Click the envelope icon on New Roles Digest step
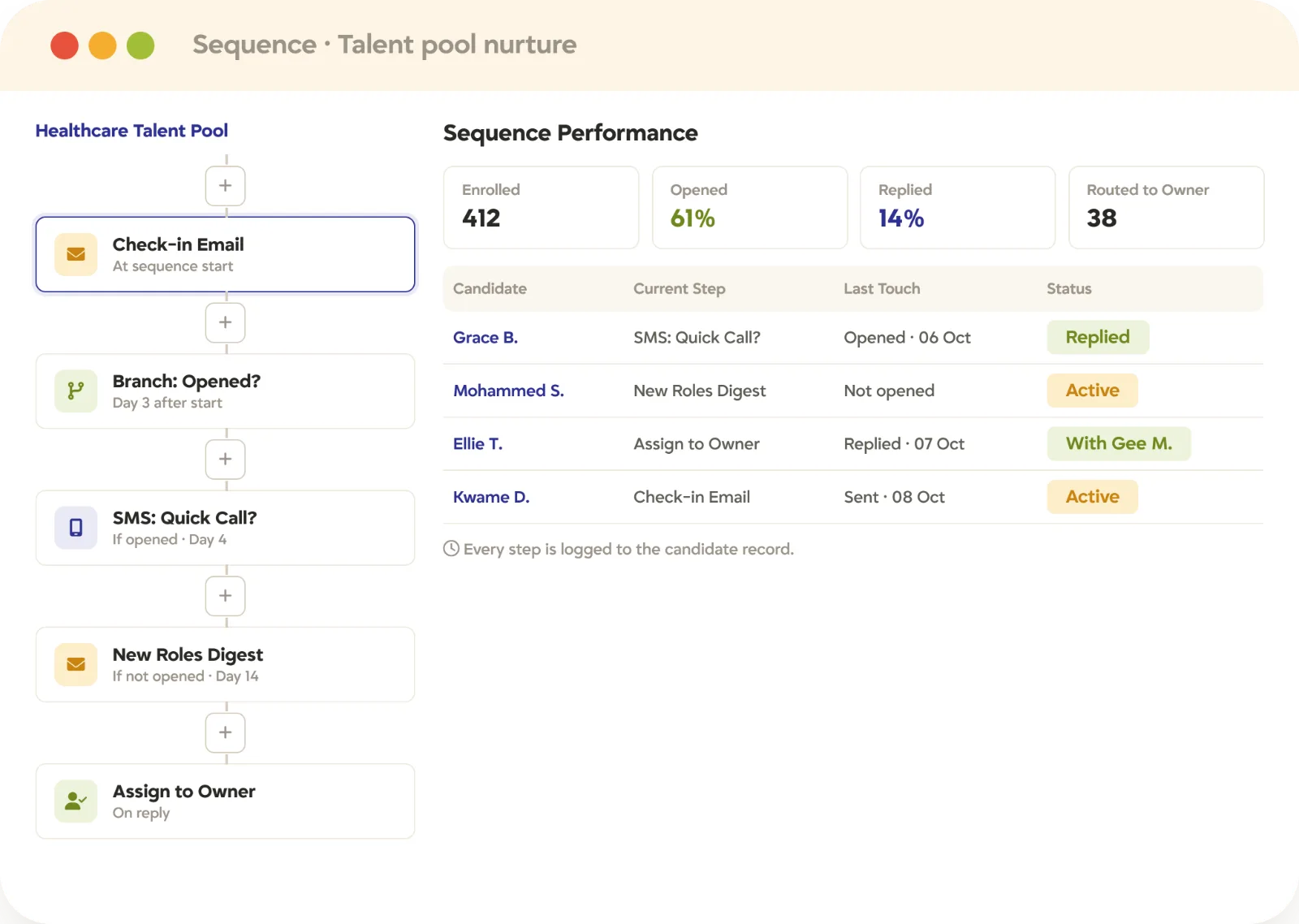The height and width of the screenshot is (924, 1299). 76,664
